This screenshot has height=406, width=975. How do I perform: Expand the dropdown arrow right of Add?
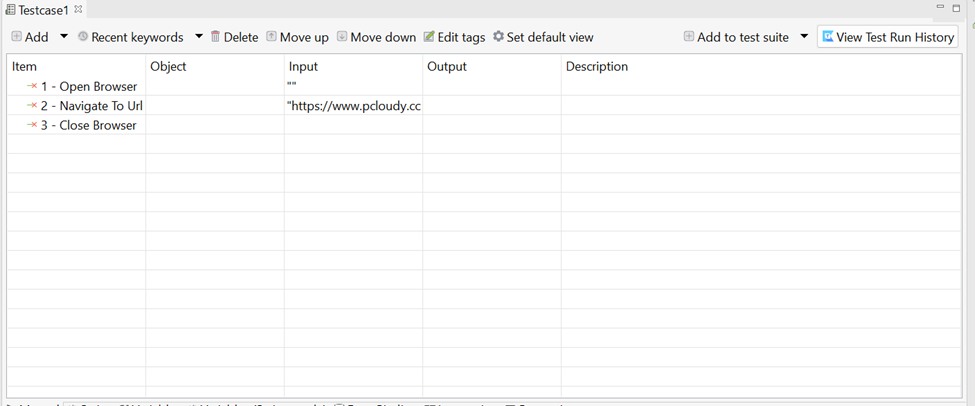[64, 37]
